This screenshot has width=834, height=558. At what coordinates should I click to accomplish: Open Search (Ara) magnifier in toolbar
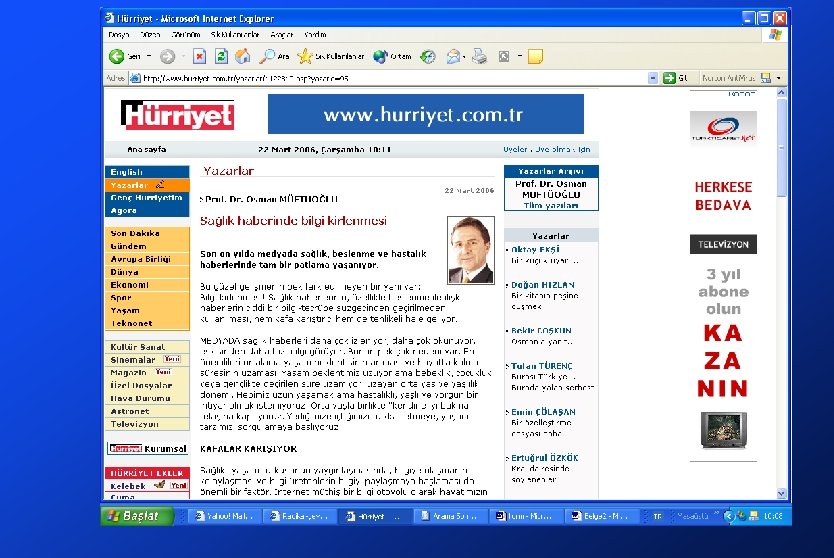274,56
